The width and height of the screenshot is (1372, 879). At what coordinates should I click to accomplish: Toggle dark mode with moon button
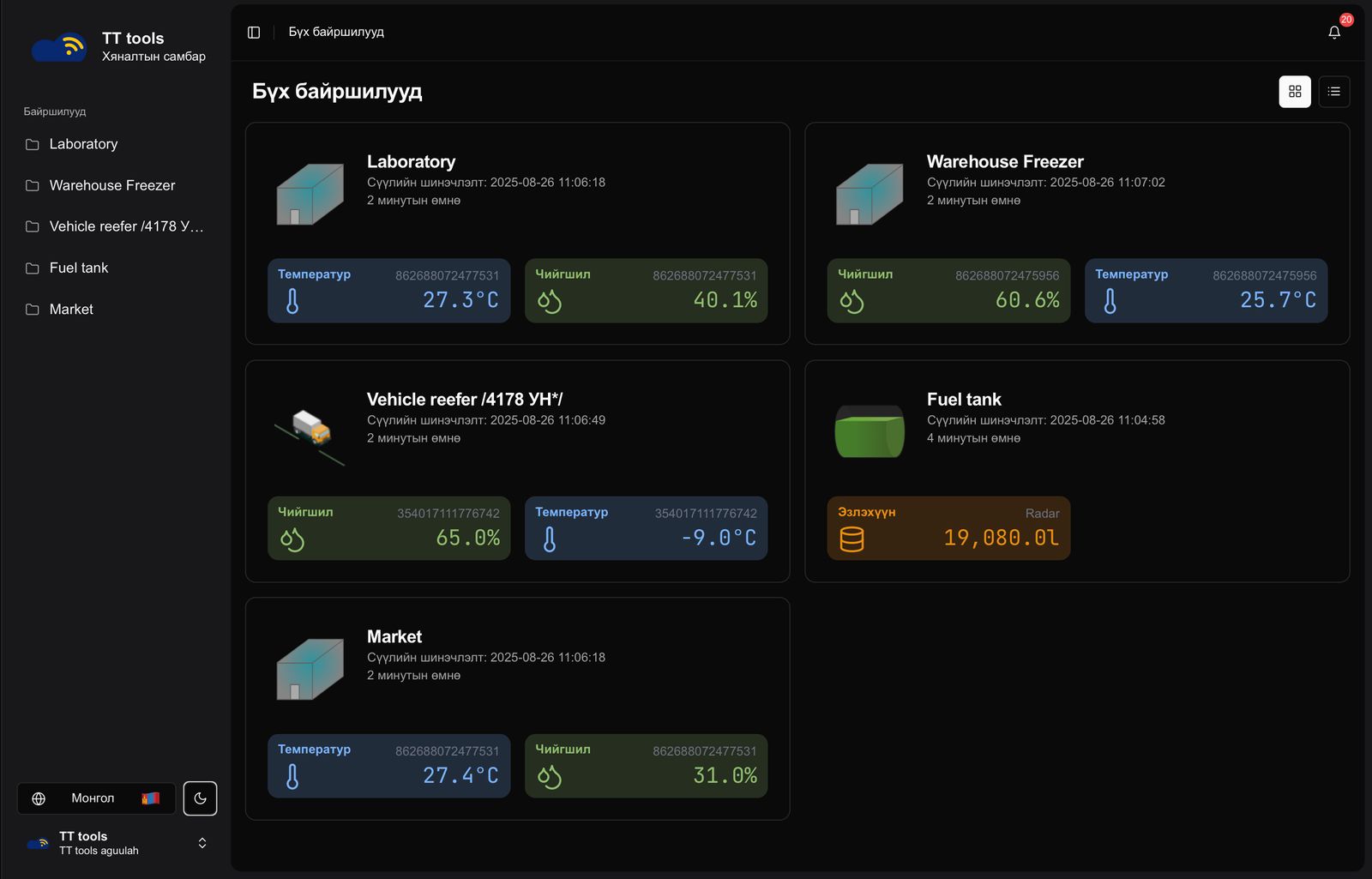pos(200,798)
